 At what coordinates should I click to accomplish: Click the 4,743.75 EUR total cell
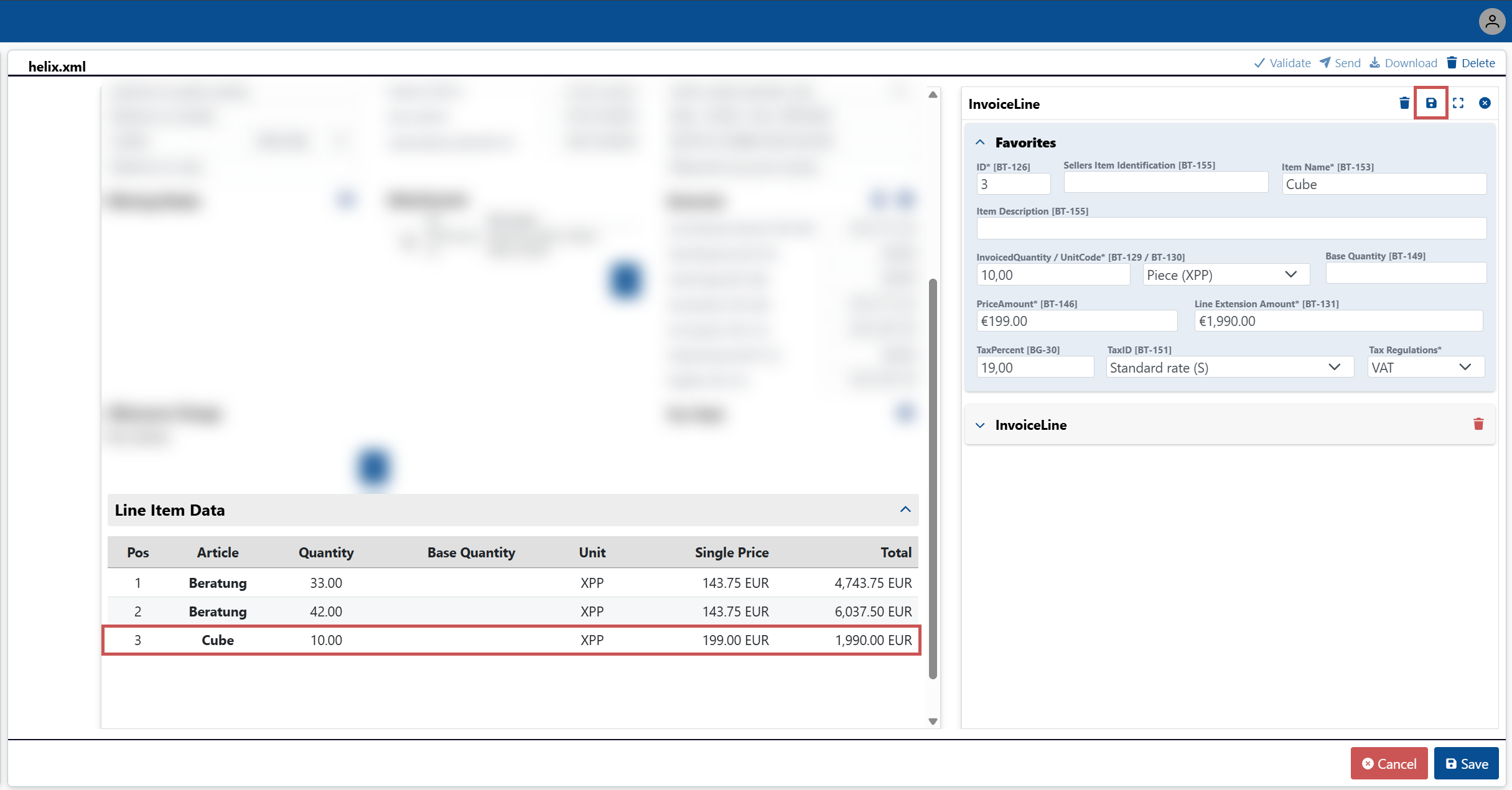pos(873,583)
